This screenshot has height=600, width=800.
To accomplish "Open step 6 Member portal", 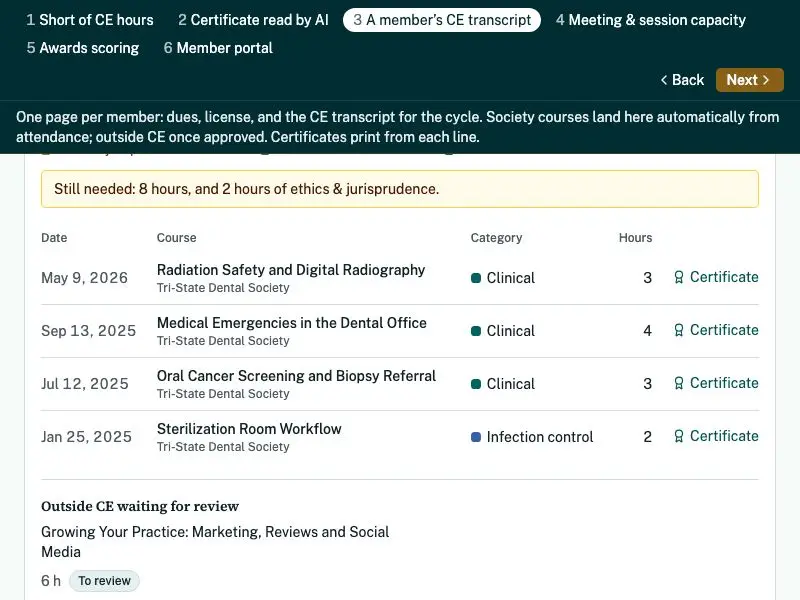I will click(218, 48).
